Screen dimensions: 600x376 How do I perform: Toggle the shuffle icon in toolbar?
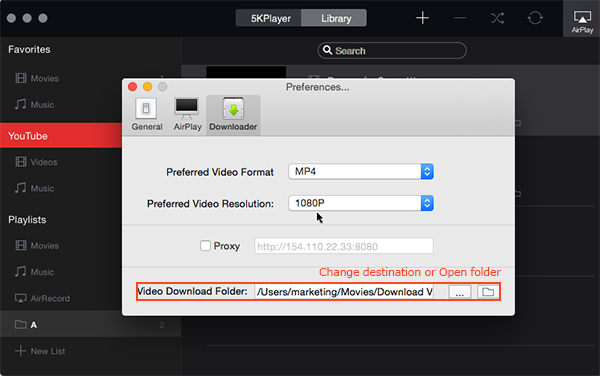click(x=497, y=18)
